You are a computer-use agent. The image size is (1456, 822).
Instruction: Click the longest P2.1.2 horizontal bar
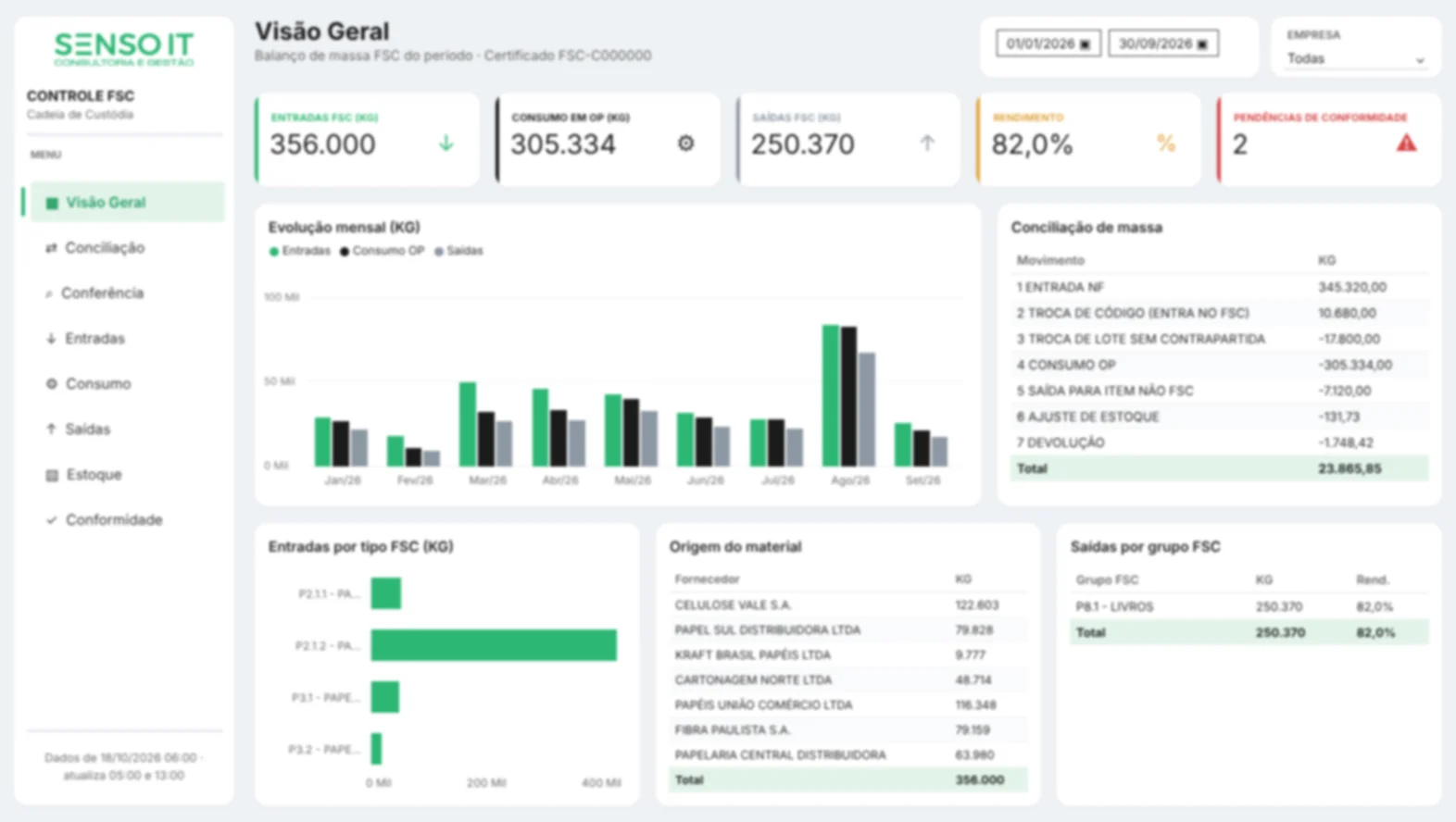494,645
